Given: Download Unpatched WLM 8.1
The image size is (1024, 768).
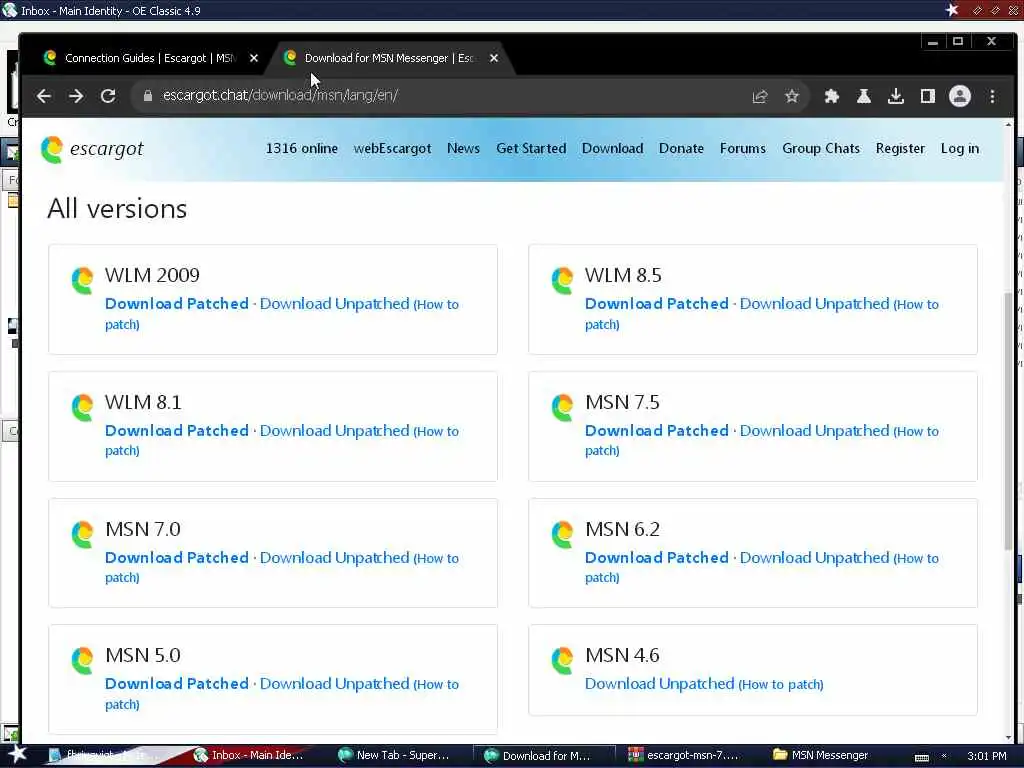Looking at the screenshot, I should tap(334, 431).
